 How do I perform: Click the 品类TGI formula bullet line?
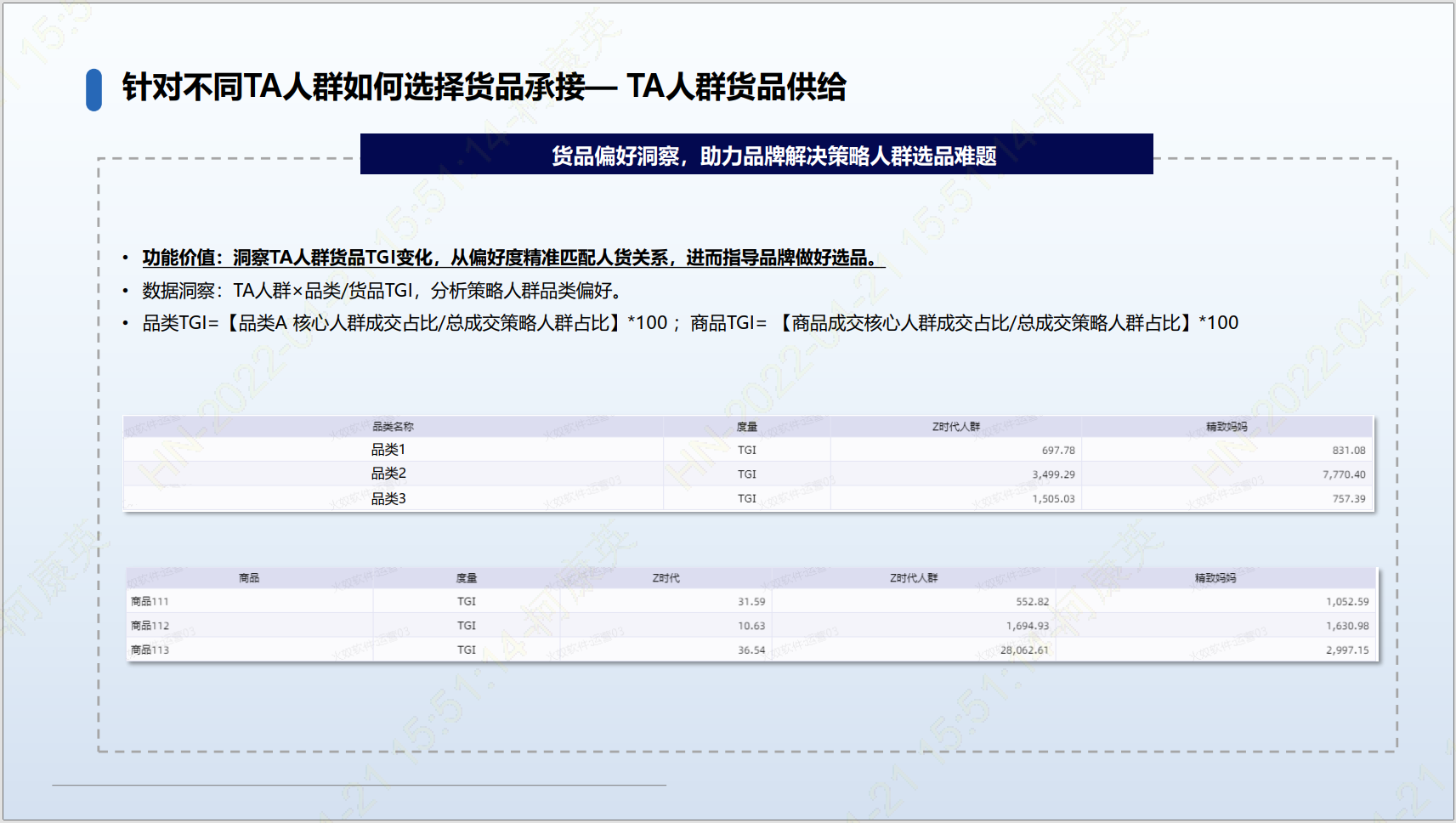690,323
